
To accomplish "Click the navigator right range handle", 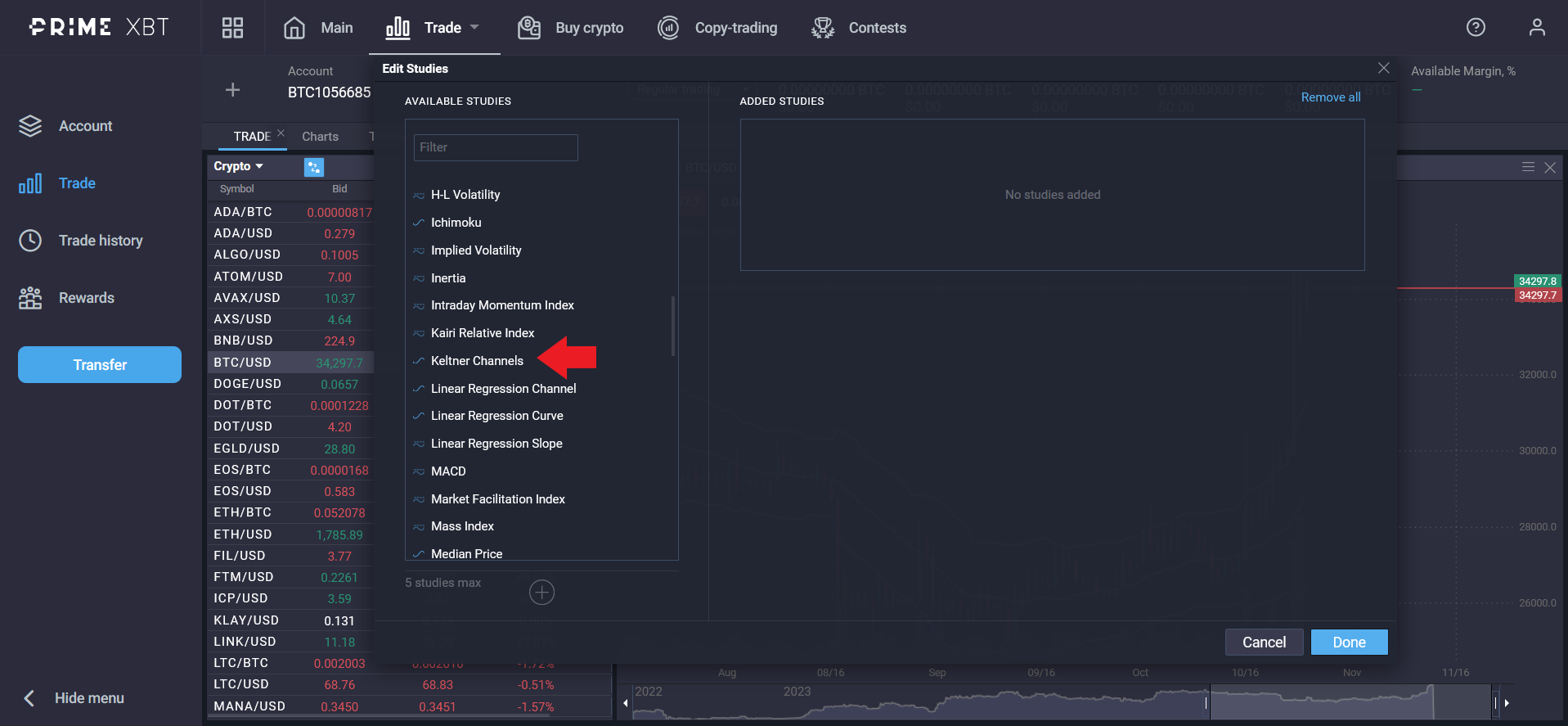I will tap(1495, 703).
